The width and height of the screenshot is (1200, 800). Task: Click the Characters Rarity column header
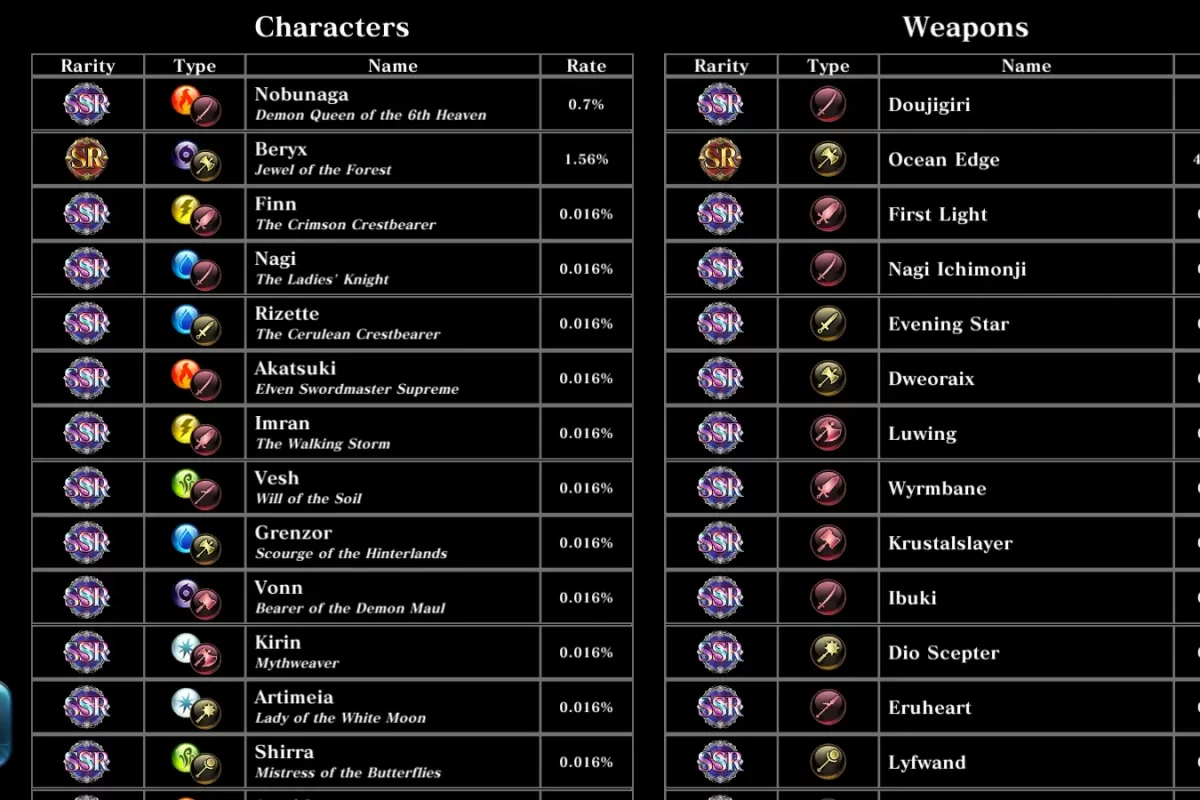[88, 66]
